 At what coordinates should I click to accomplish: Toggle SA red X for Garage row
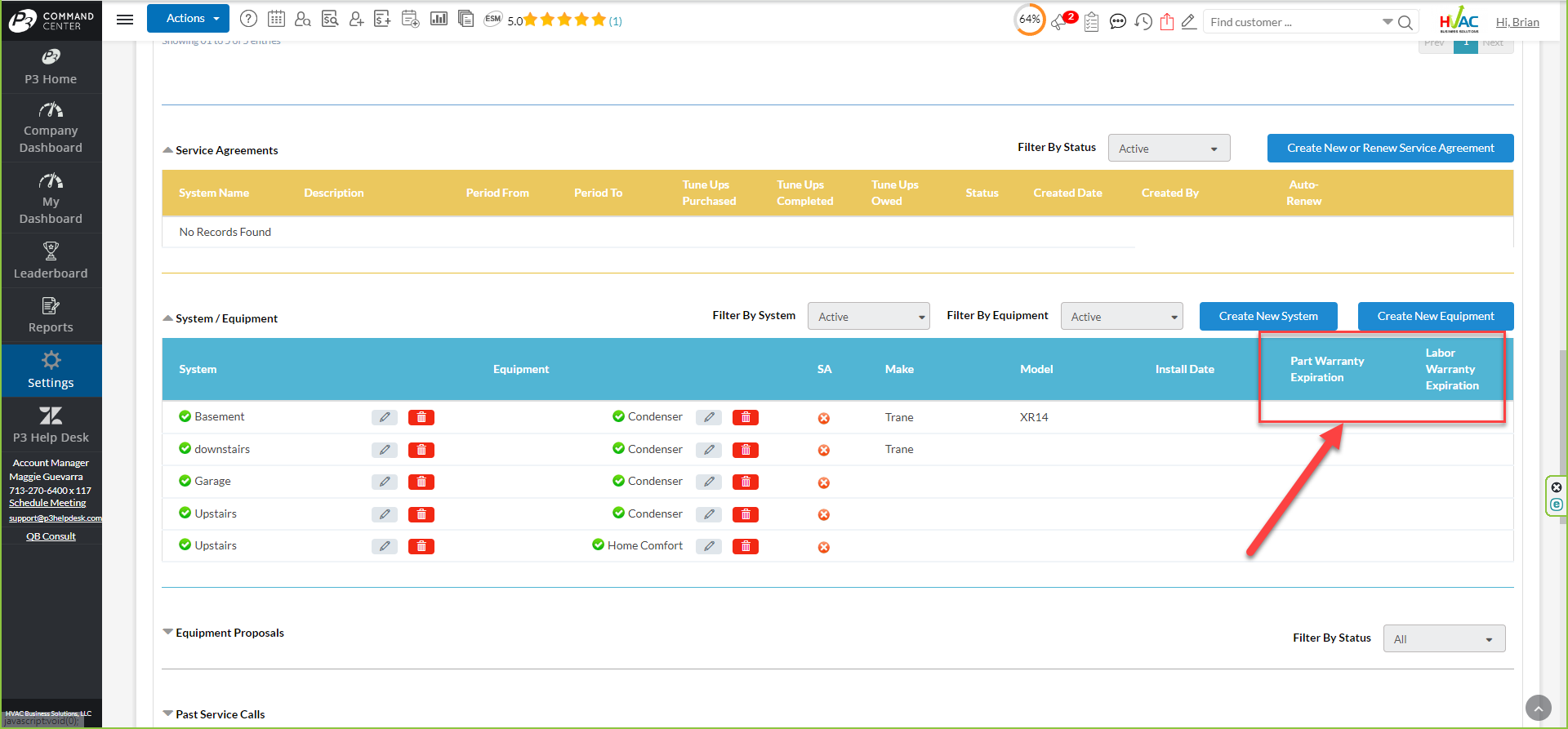(x=824, y=482)
